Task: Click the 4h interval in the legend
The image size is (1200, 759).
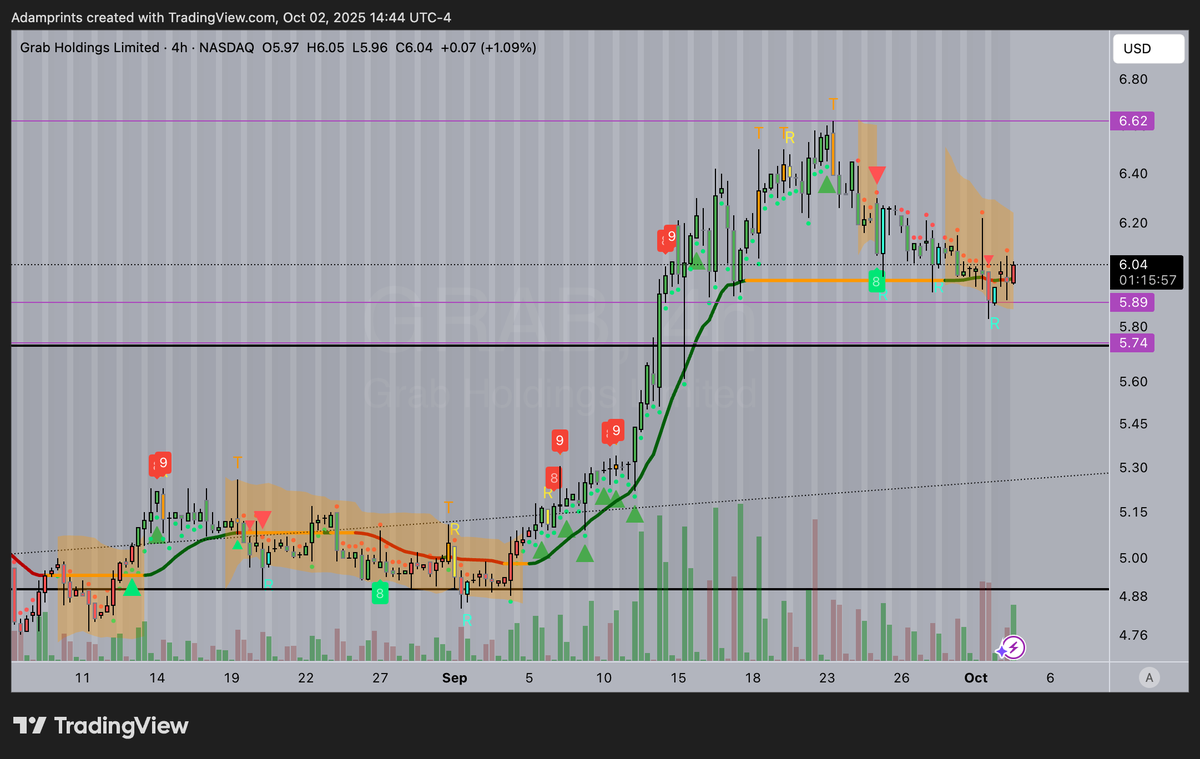Action: click(180, 47)
